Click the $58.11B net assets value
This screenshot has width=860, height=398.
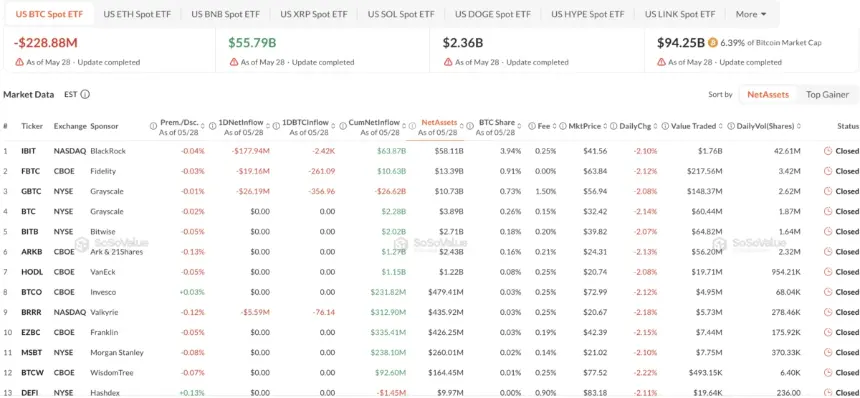pyautogui.click(x=449, y=151)
